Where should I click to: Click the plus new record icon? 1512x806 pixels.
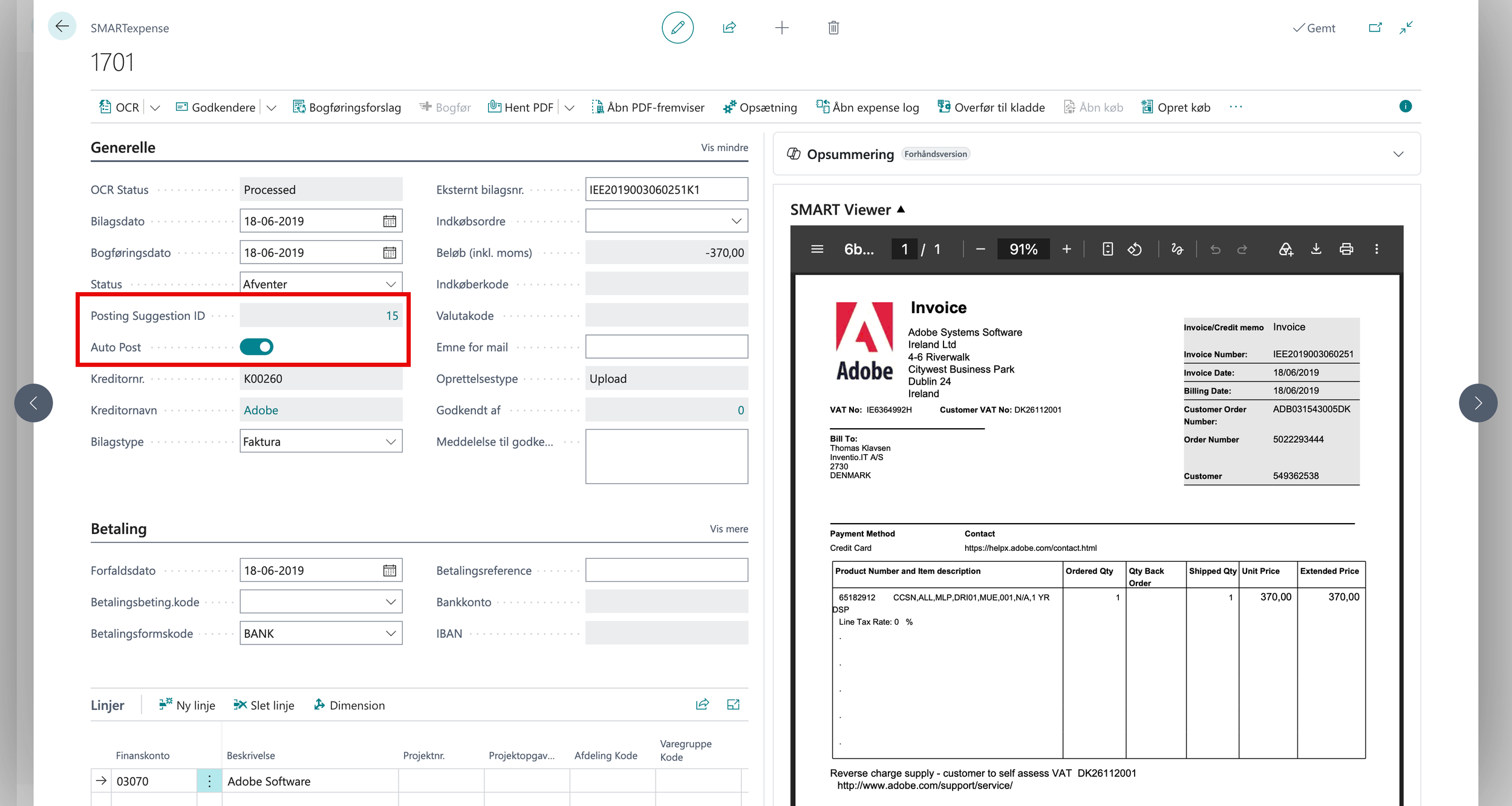click(781, 27)
